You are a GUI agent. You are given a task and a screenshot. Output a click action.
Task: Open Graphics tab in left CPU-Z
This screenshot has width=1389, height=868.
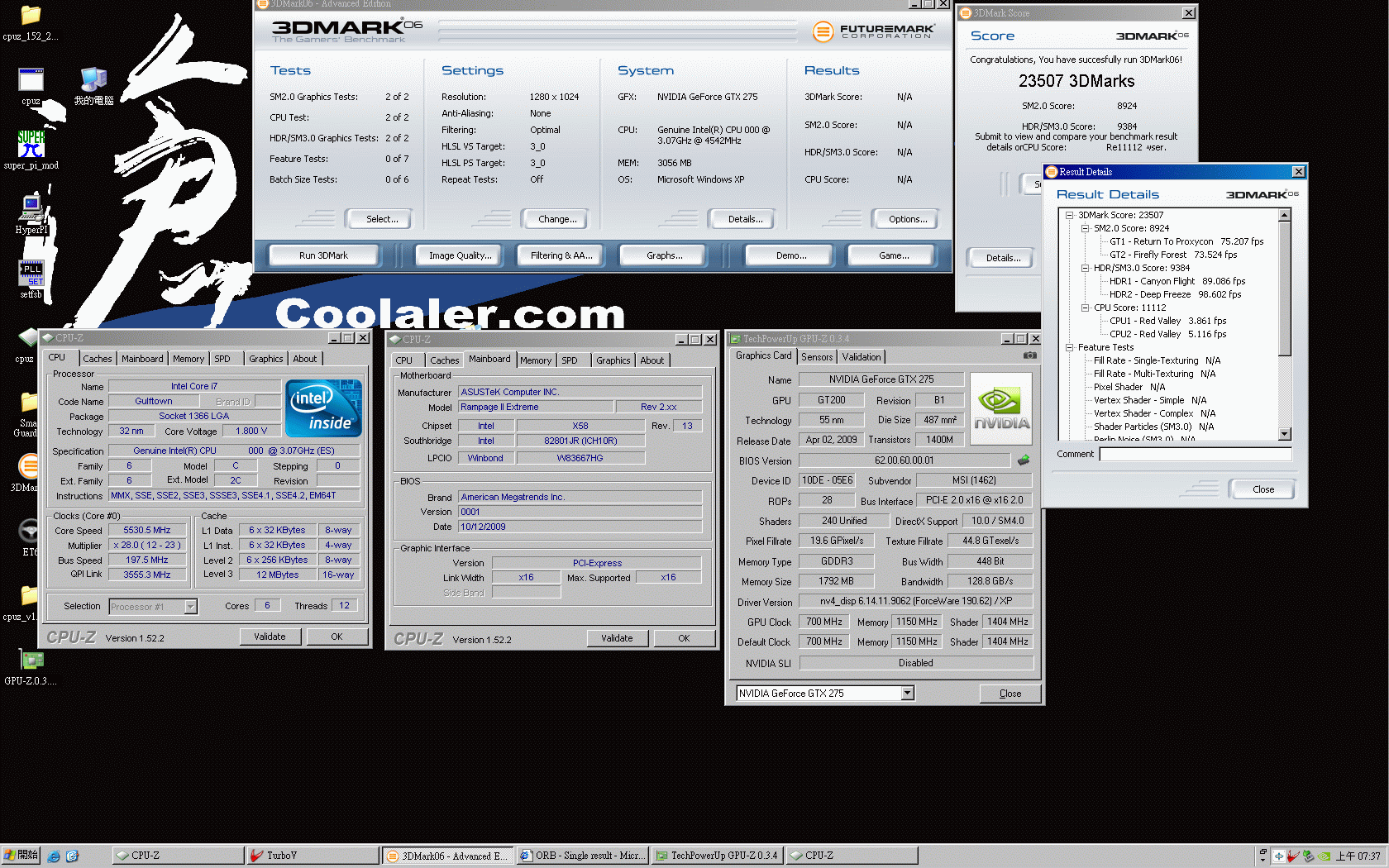[266, 359]
